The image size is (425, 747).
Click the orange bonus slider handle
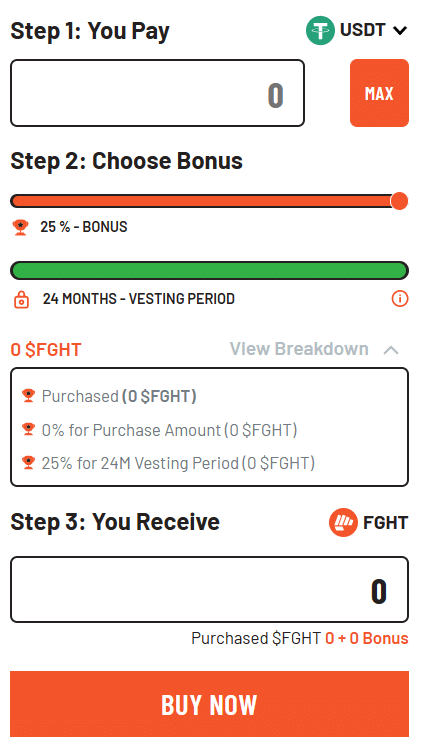pos(399,201)
